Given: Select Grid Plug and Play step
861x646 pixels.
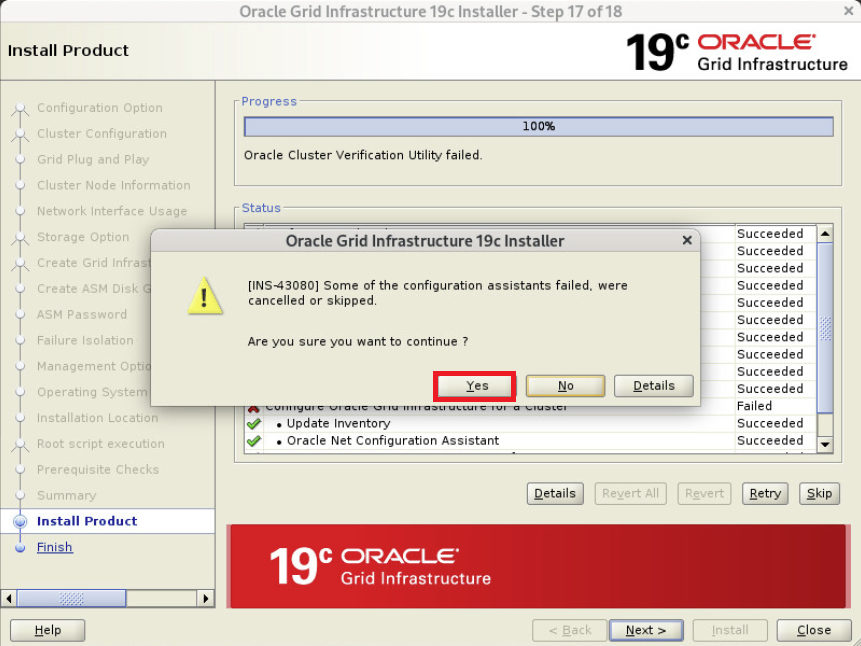Looking at the screenshot, I should (93, 160).
